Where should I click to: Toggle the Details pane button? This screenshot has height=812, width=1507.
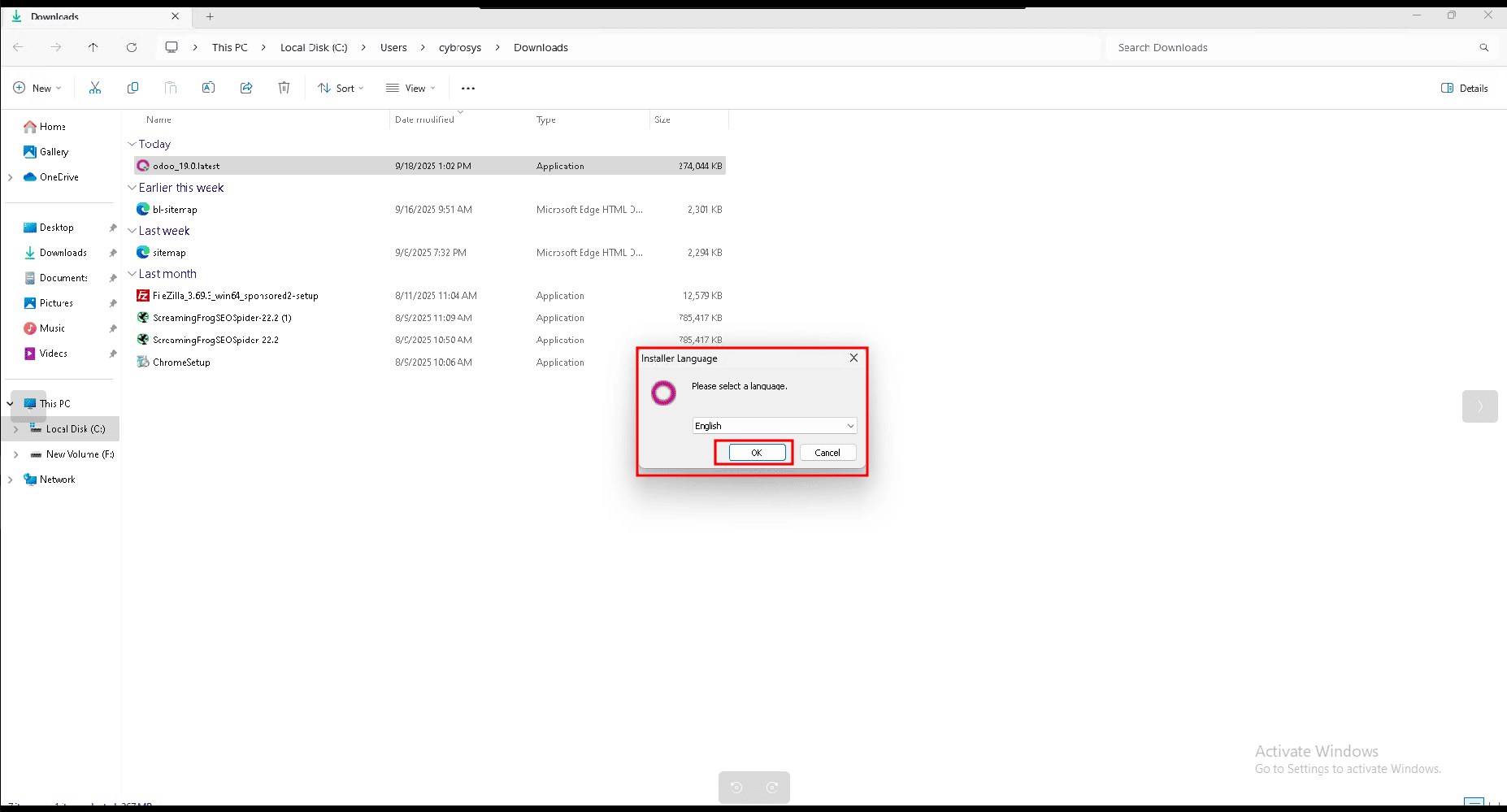click(x=1464, y=88)
